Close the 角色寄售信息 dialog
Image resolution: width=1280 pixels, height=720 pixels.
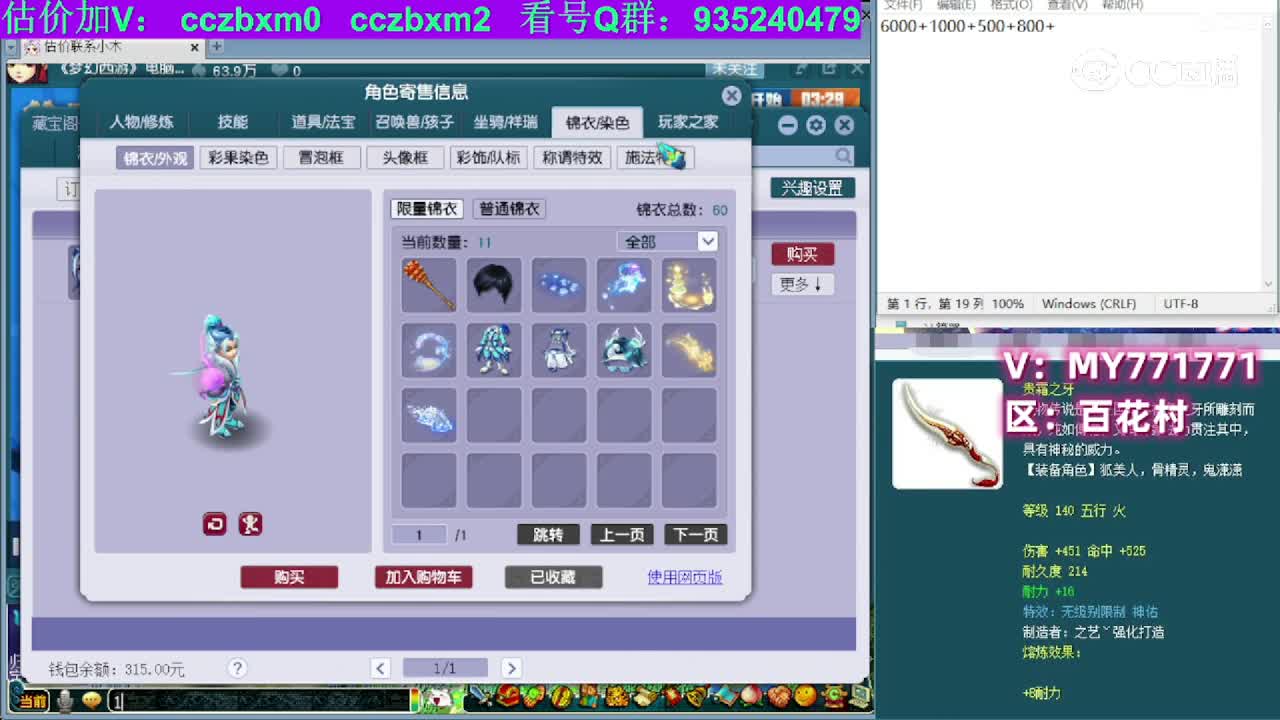click(732, 95)
